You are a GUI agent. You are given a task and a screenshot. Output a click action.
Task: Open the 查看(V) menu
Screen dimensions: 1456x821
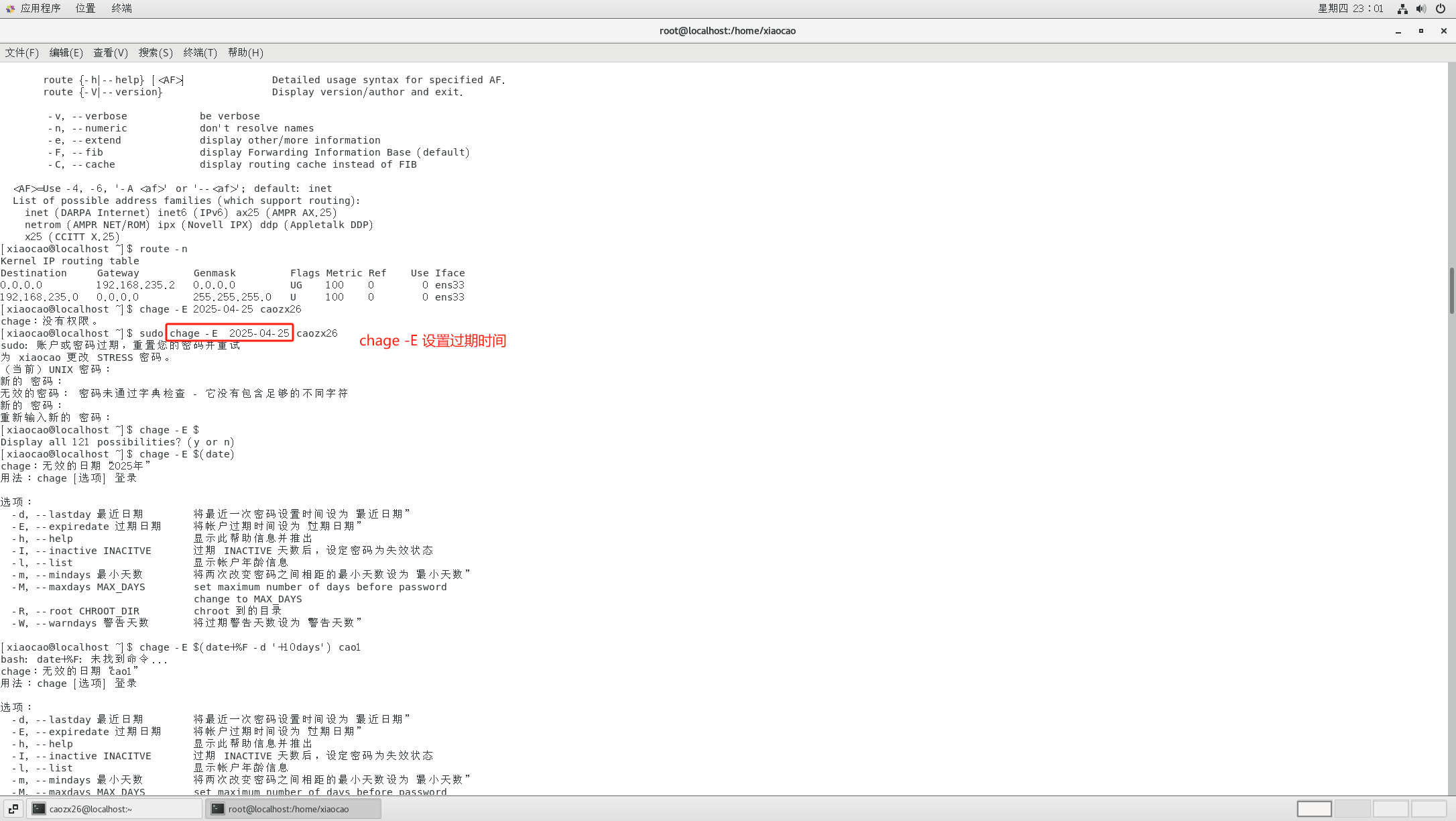coord(110,52)
